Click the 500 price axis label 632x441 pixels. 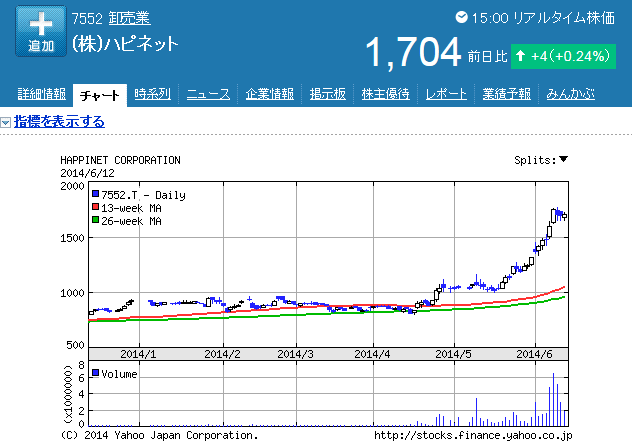[75, 345]
